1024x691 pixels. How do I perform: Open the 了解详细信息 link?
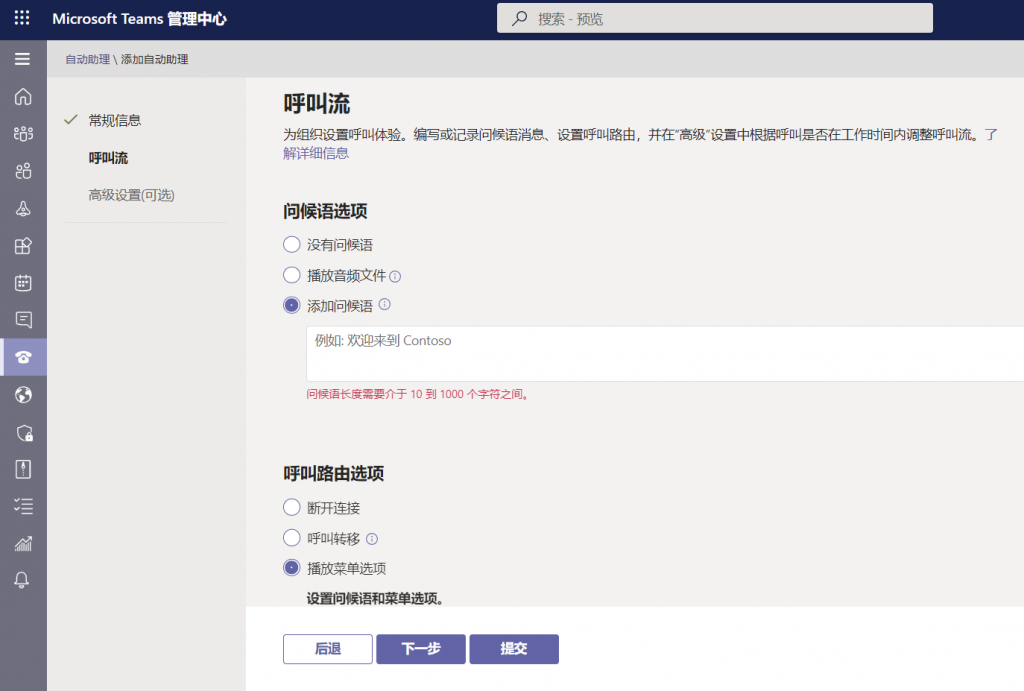315,153
